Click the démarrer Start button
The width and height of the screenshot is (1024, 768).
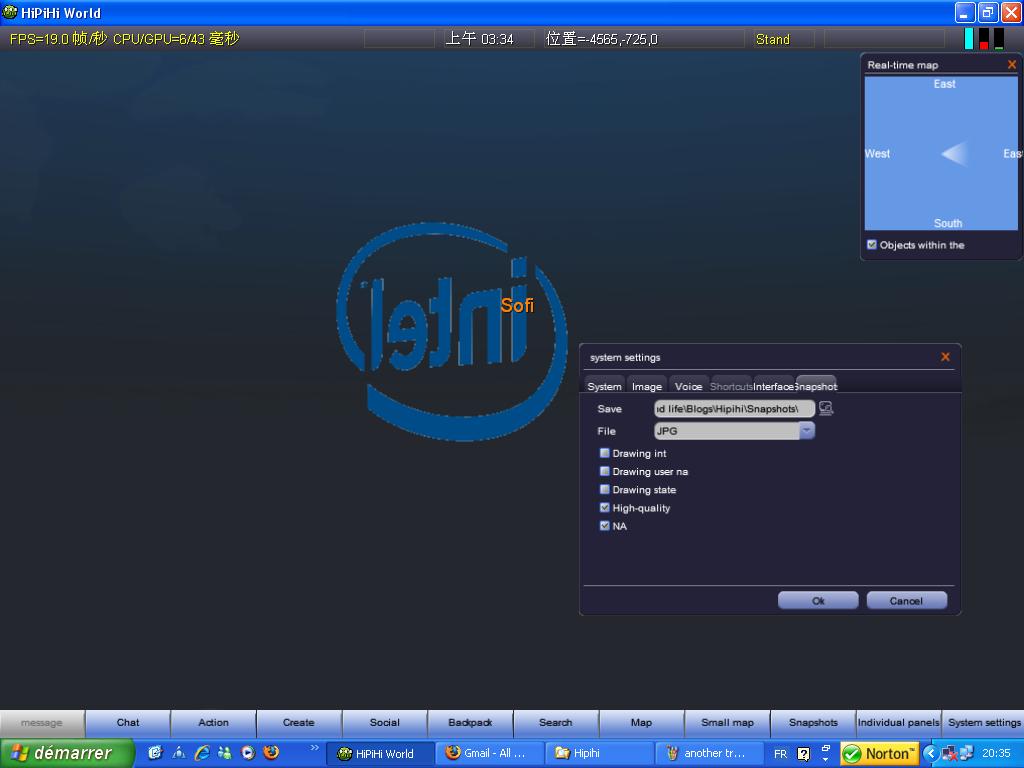click(x=67, y=753)
